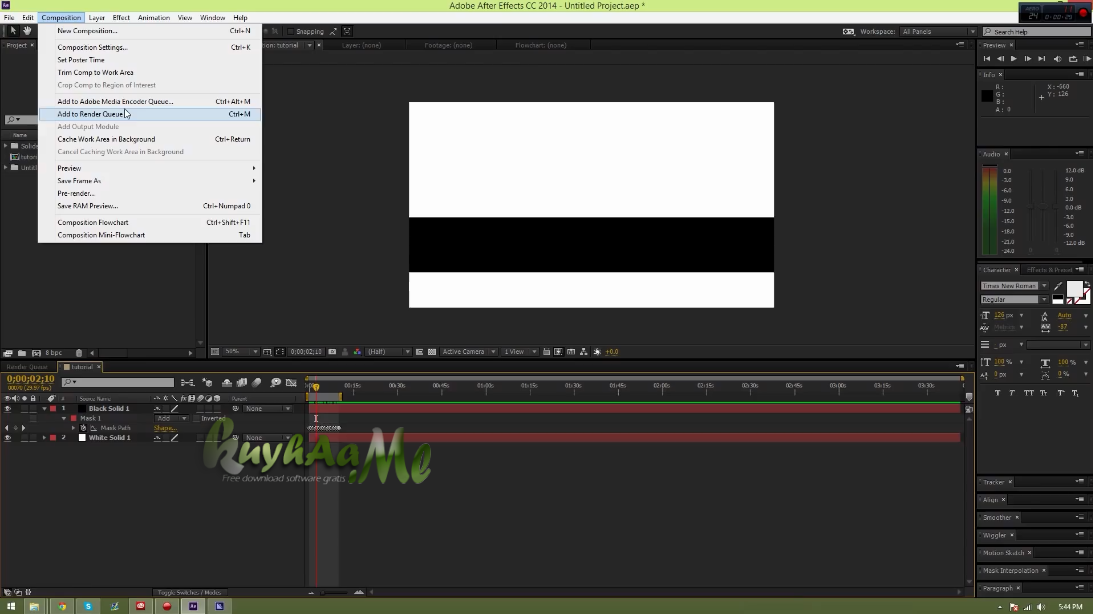This screenshot has width=1093, height=614.
Task: Open the 1 View layout dropdown
Action: [520, 352]
